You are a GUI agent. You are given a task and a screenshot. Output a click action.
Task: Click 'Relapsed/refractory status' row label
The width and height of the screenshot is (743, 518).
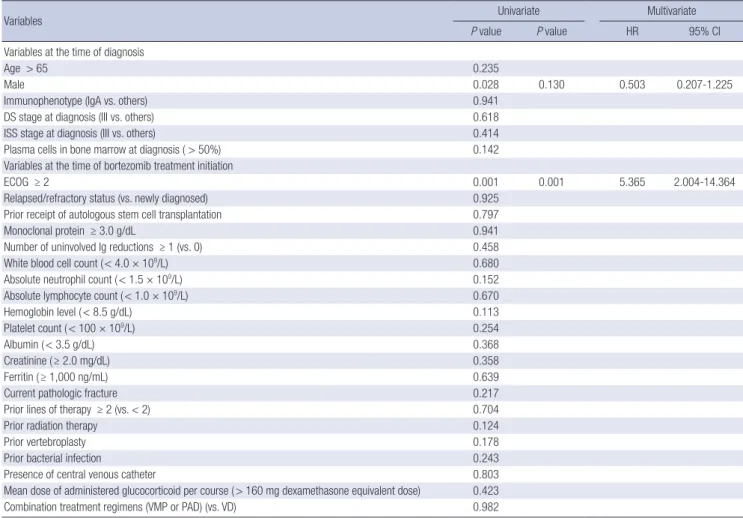[106, 198]
